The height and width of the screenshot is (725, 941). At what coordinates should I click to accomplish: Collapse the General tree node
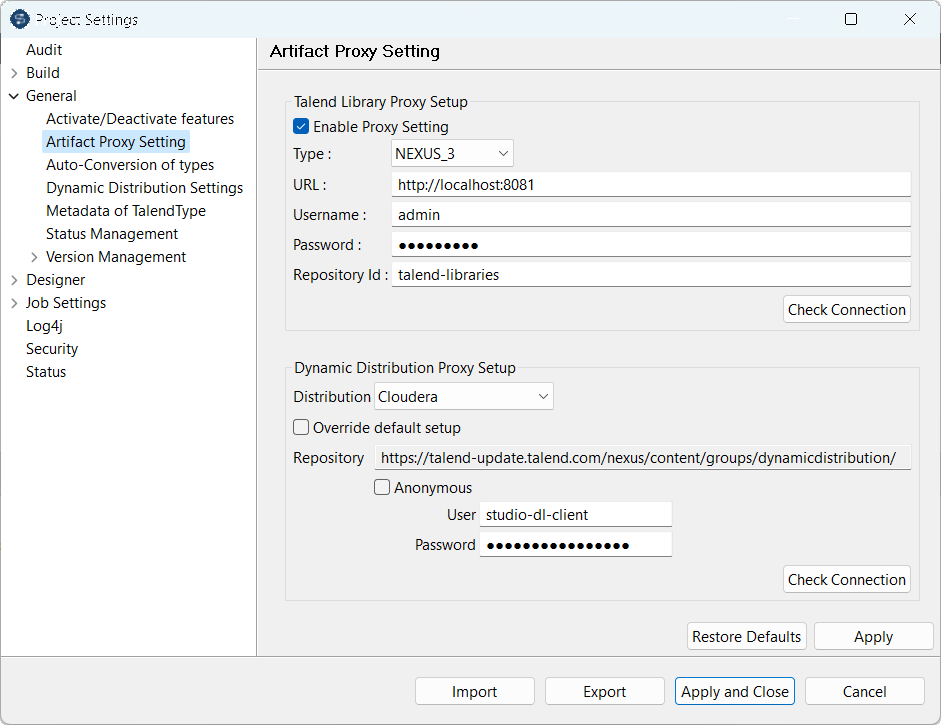(14, 96)
